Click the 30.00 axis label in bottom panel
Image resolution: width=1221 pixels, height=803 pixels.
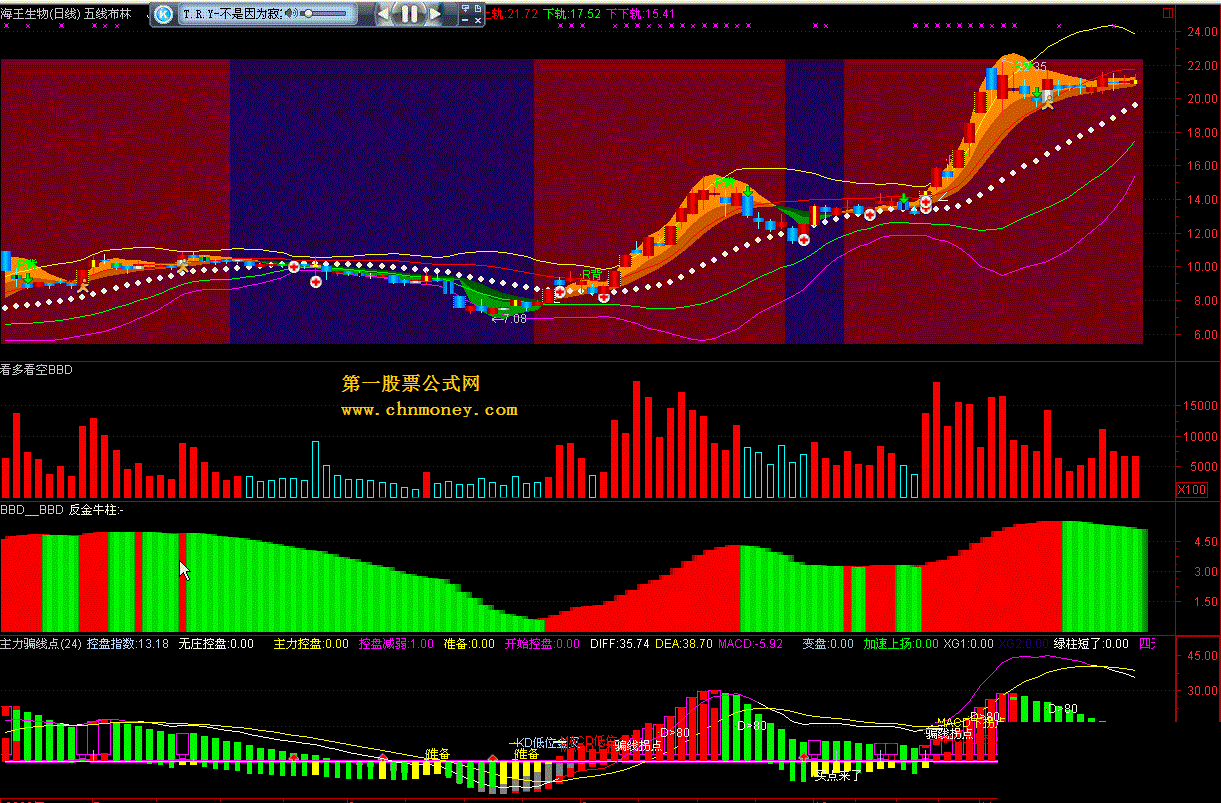(1200, 690)
